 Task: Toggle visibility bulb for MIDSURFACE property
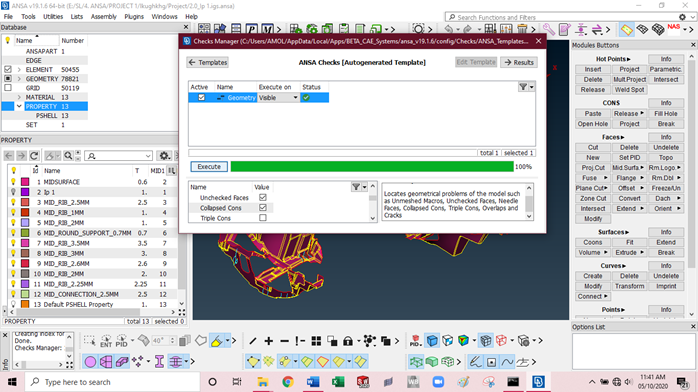(13, 182)
